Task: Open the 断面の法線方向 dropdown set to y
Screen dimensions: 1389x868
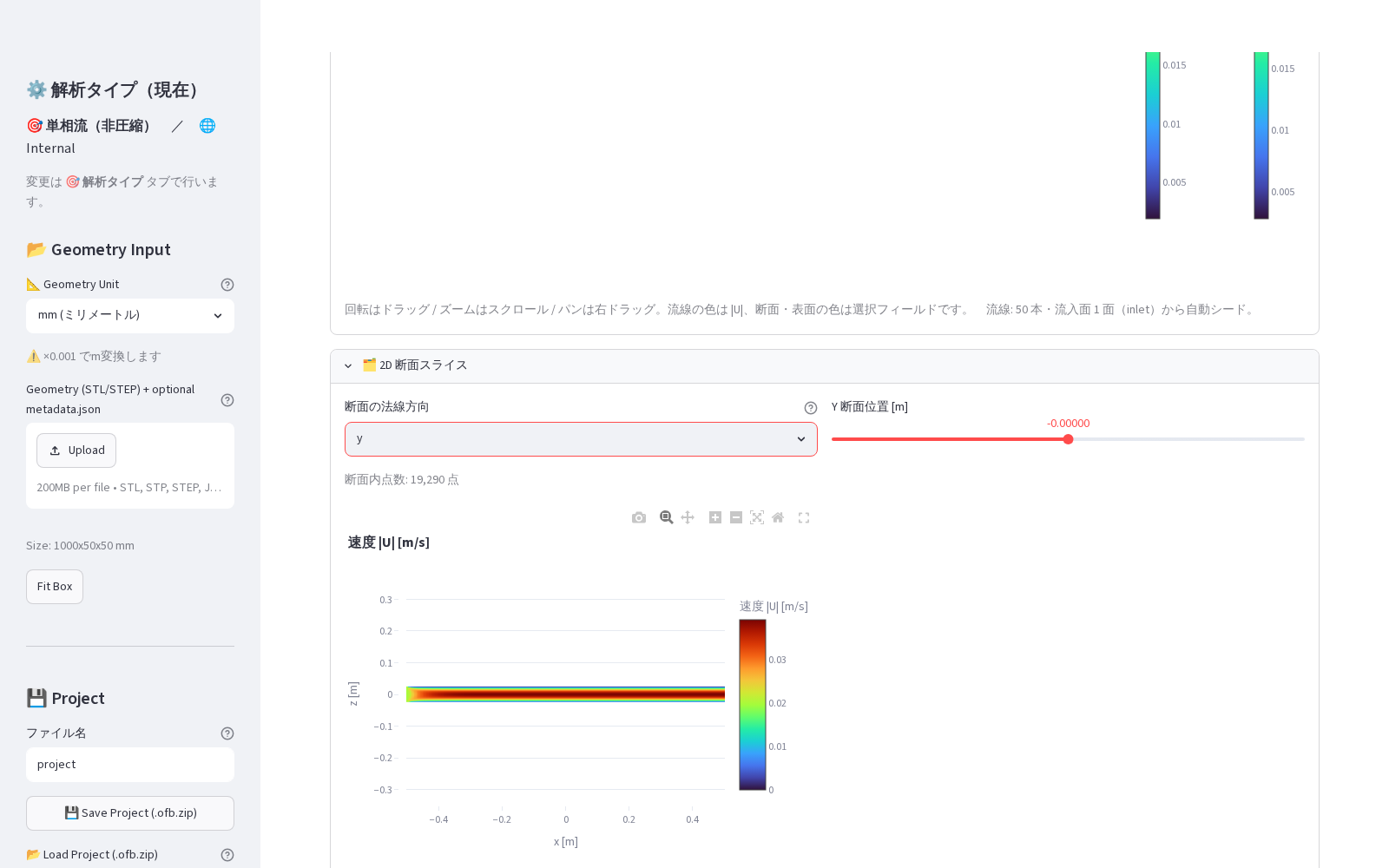Action: [581, 439]
